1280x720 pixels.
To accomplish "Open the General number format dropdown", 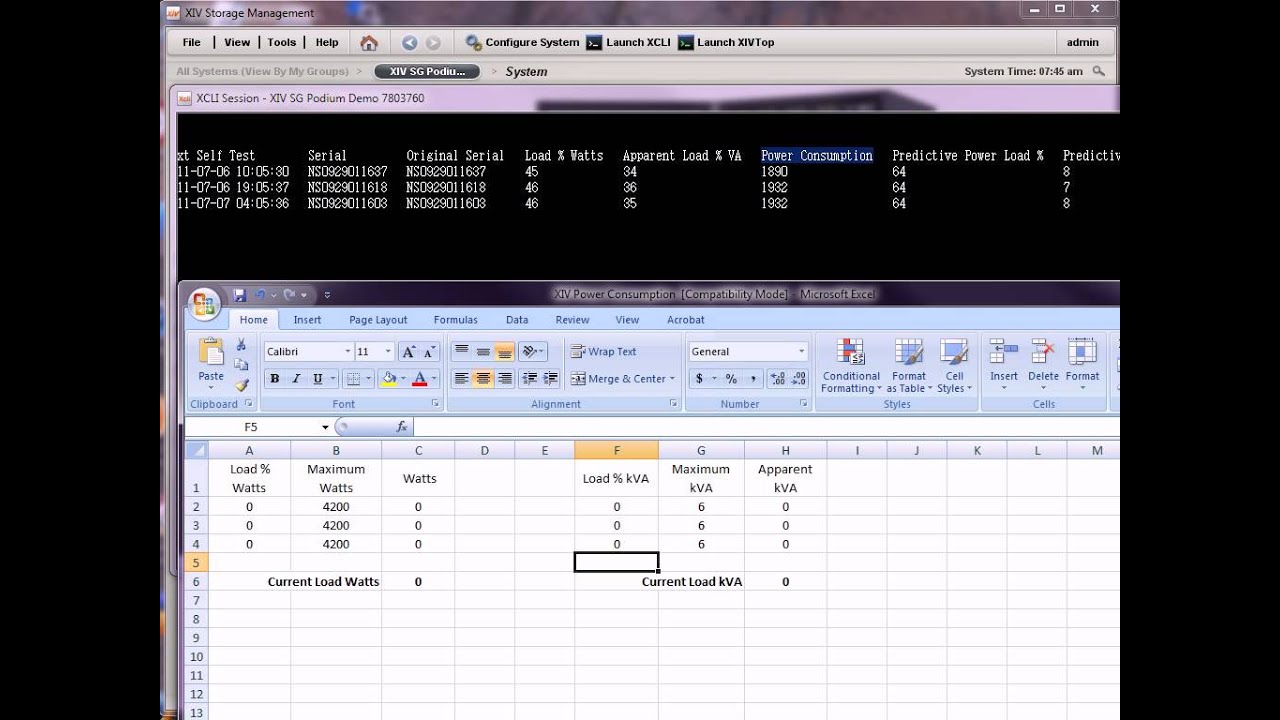I will (x=801, y=352).
